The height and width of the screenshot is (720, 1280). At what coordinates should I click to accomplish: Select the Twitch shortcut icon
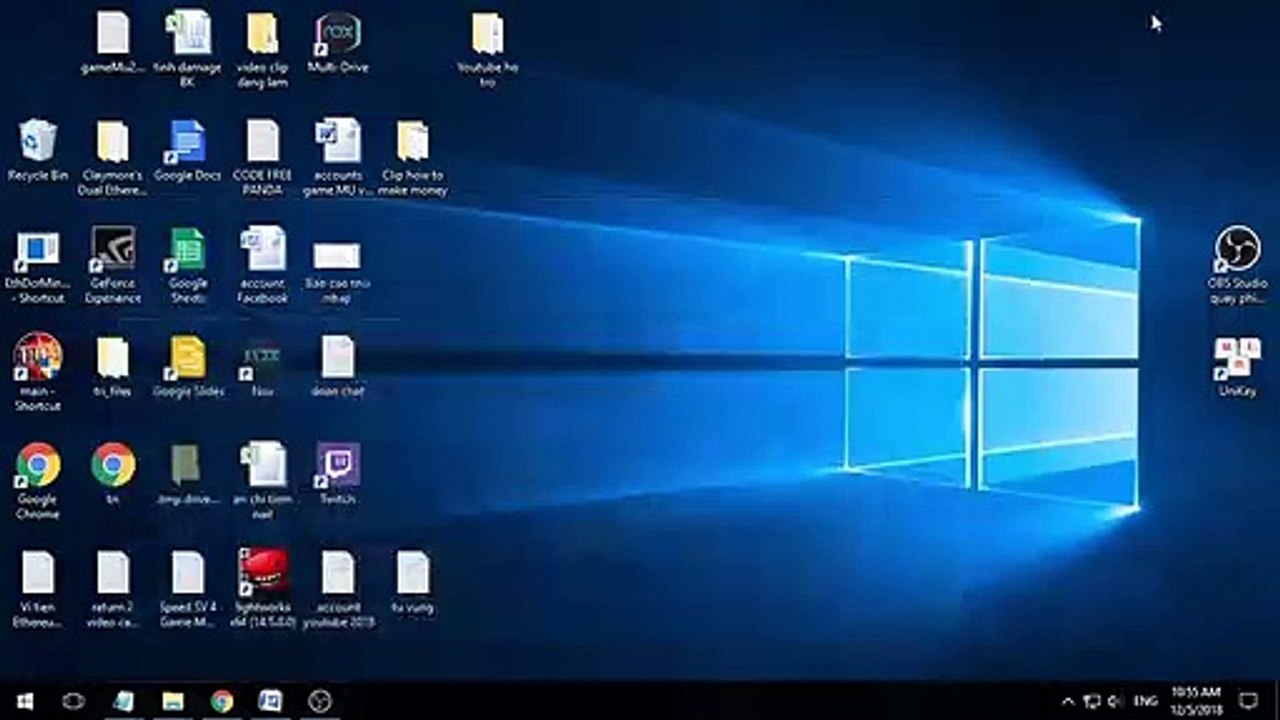coord(338,465)
